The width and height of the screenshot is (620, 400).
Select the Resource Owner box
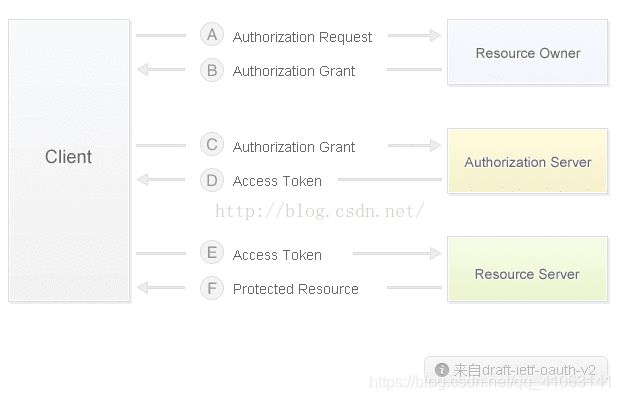527,52
